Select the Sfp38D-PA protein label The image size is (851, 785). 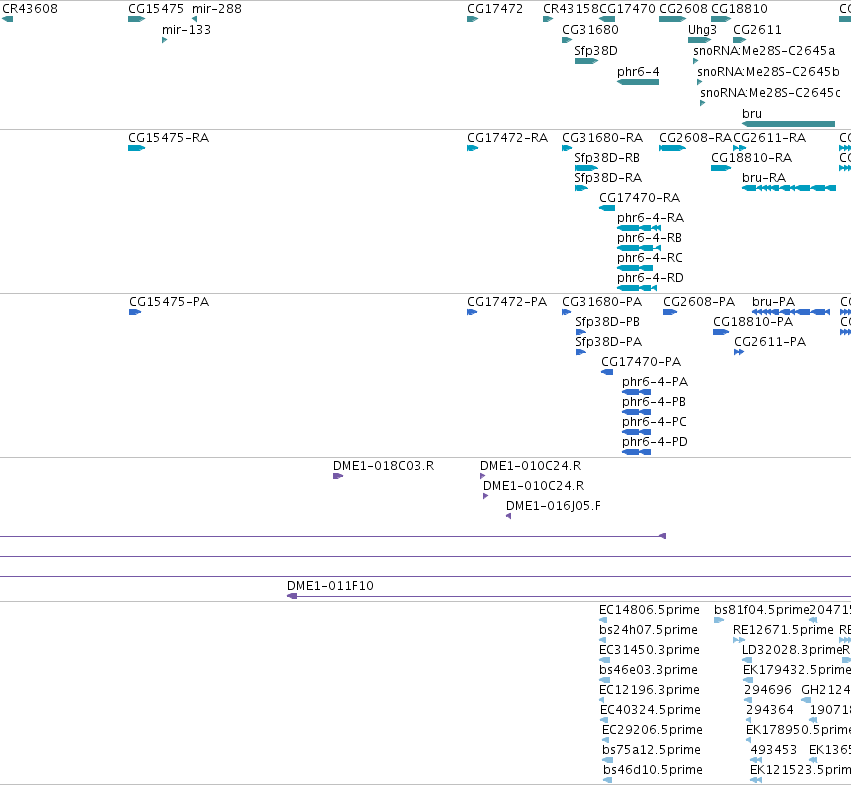click(608, 342)
